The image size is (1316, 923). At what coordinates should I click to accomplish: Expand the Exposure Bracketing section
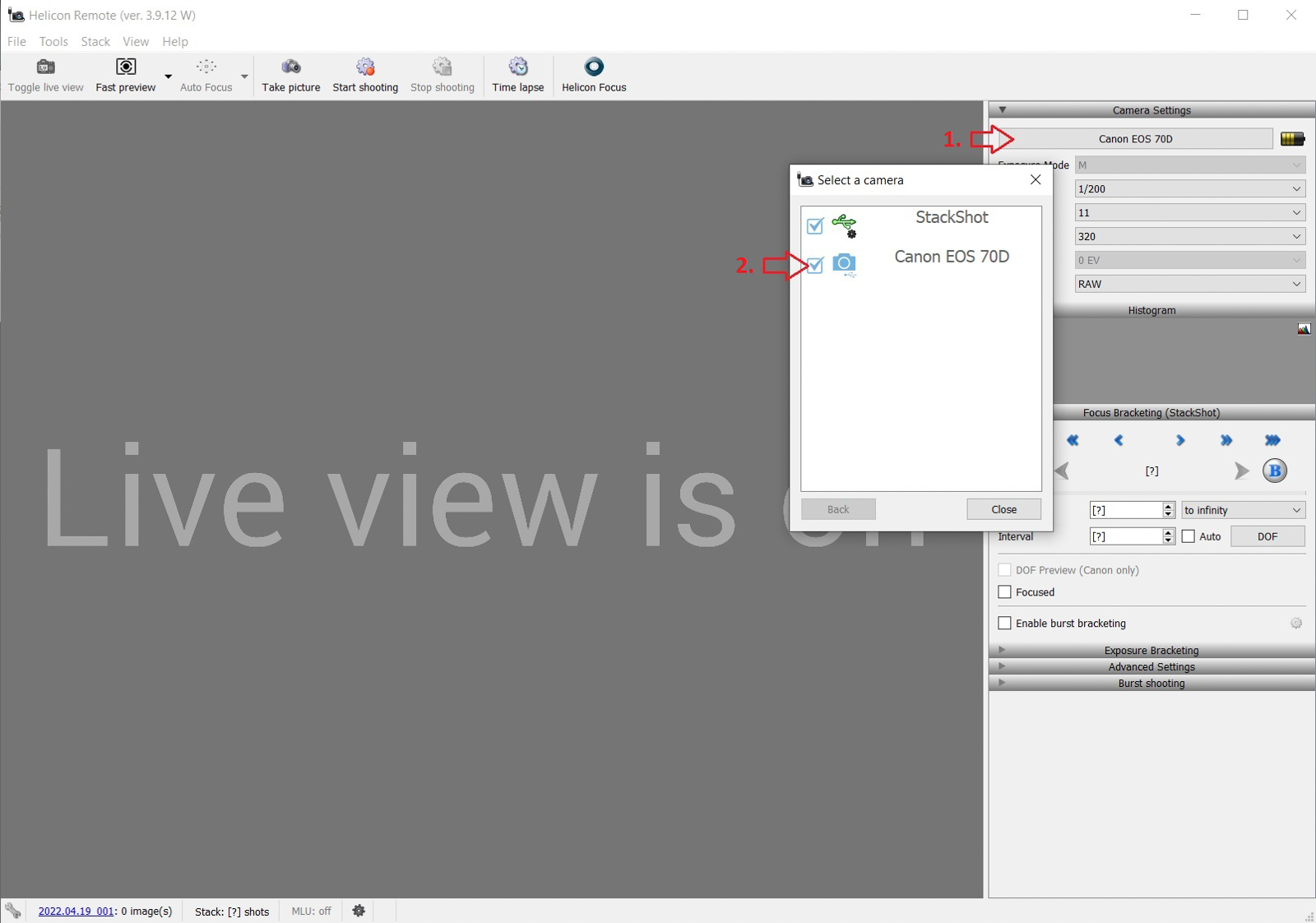(x=1151, y=650)
